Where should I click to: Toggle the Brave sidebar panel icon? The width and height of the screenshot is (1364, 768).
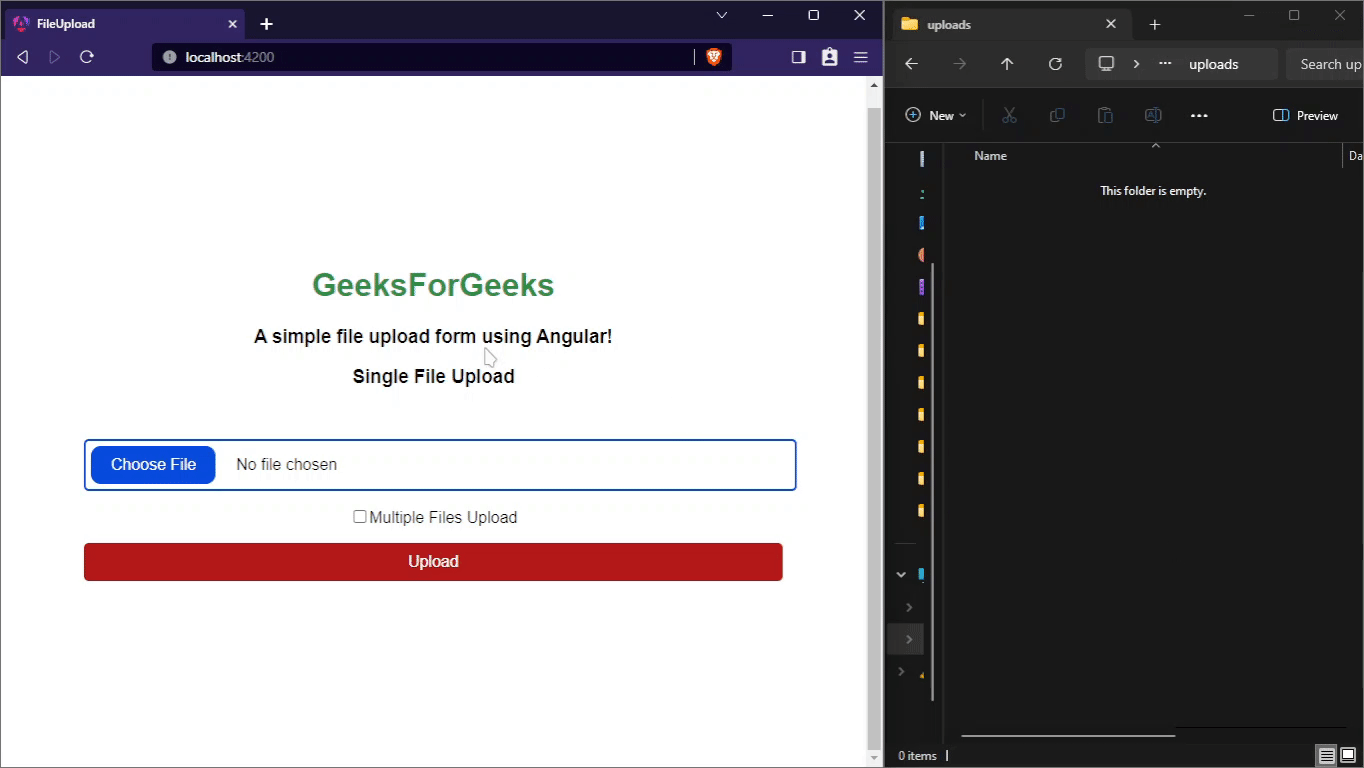coord(798,57)
